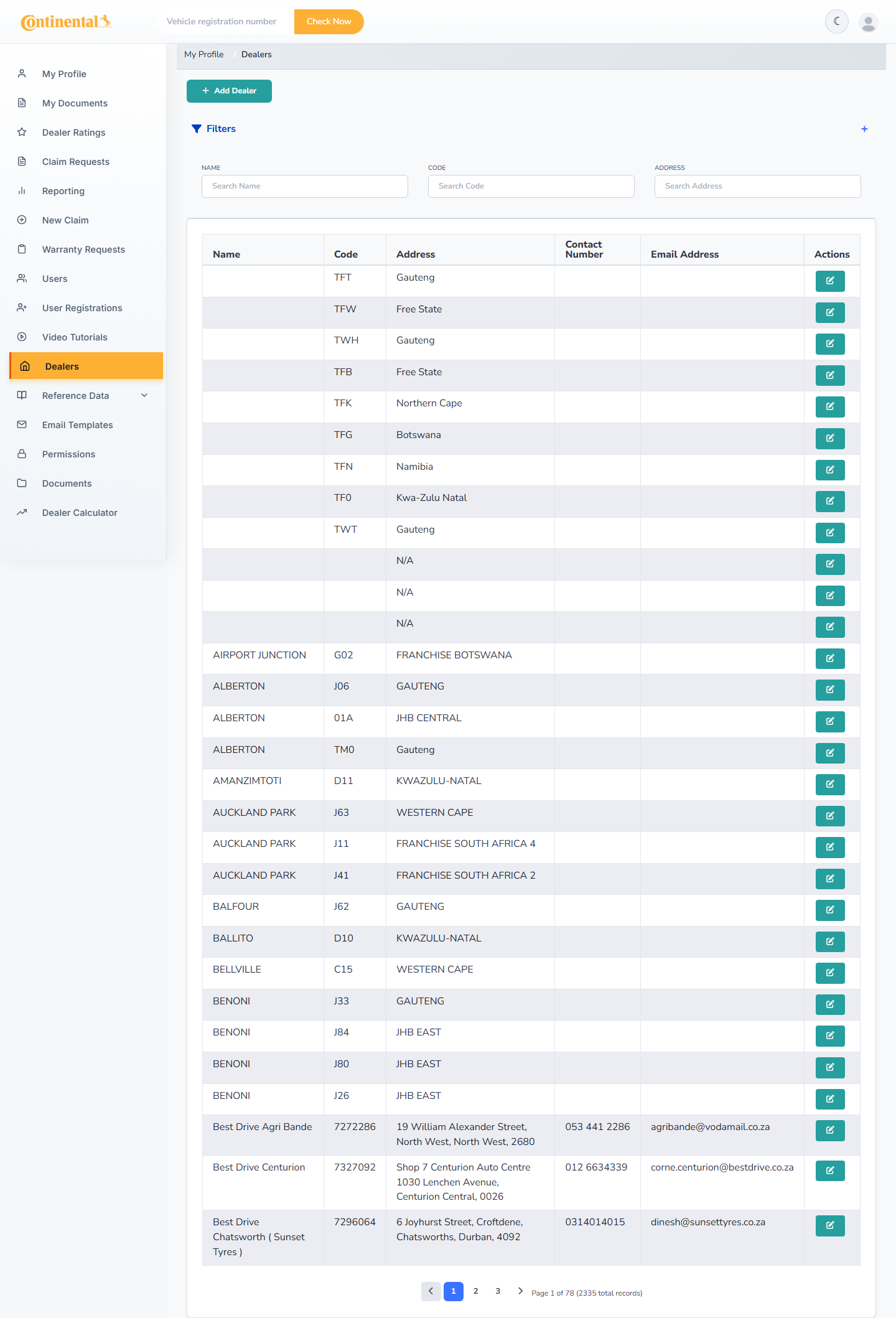Screen dimensions: 896x1318
Task: Edit the TF0 Kwa-Zulu Natal dealer row
Action: coord(830,501)
